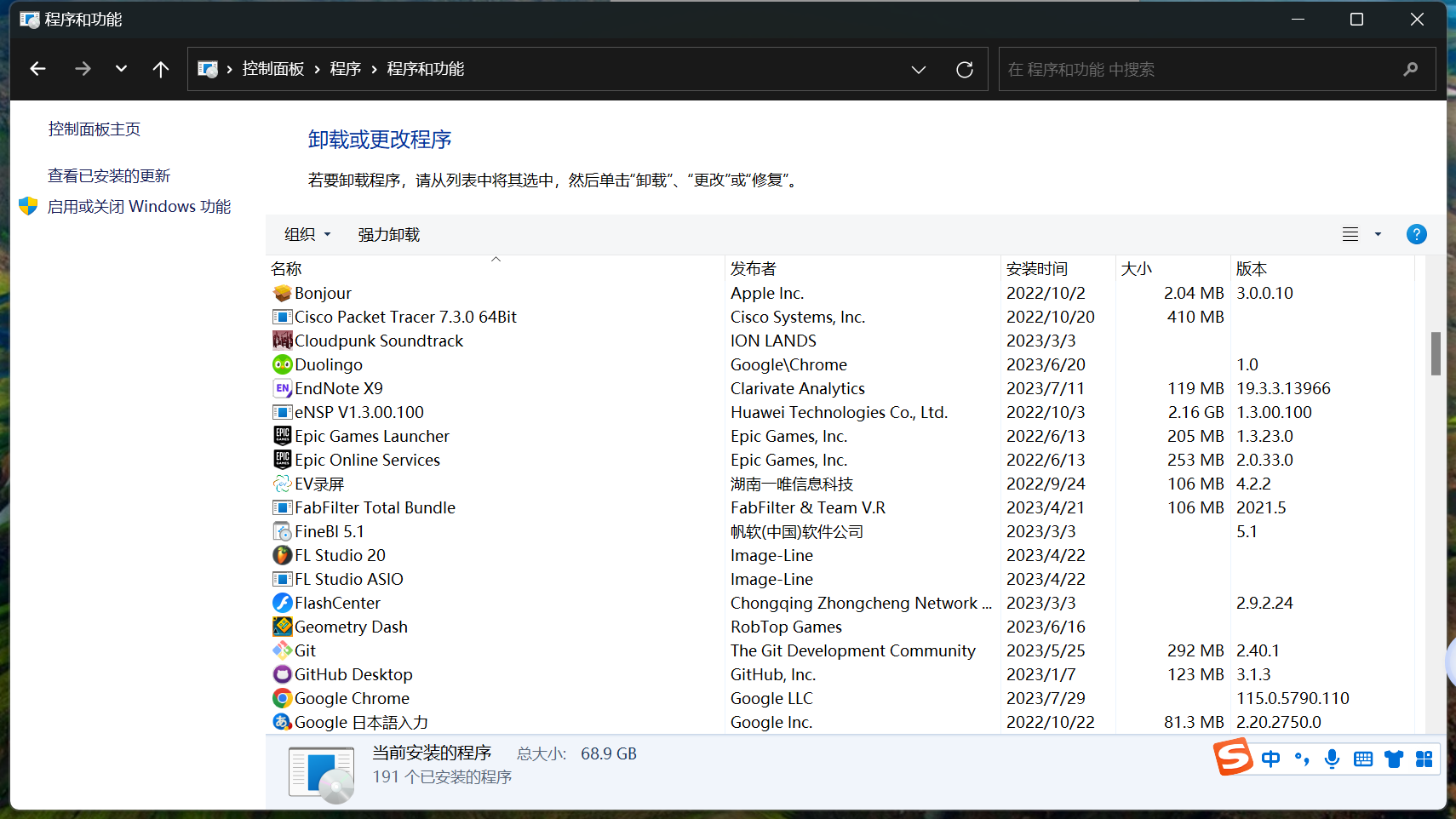Sort by the 发布者 column header
This screenshot has width=1456, height=819.
tap(863, 268)
